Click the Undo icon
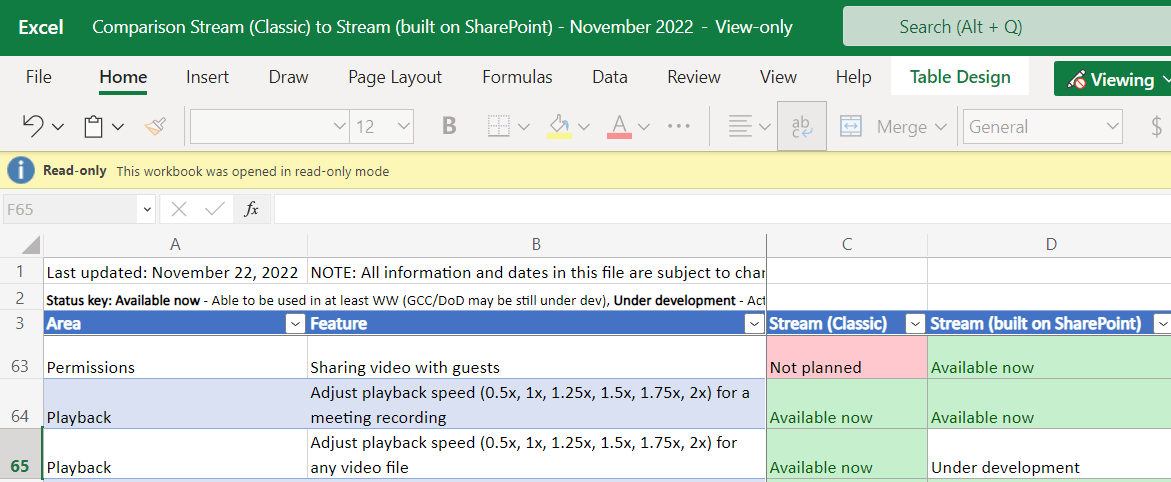 pyautogui.click(x=33, y=126)
